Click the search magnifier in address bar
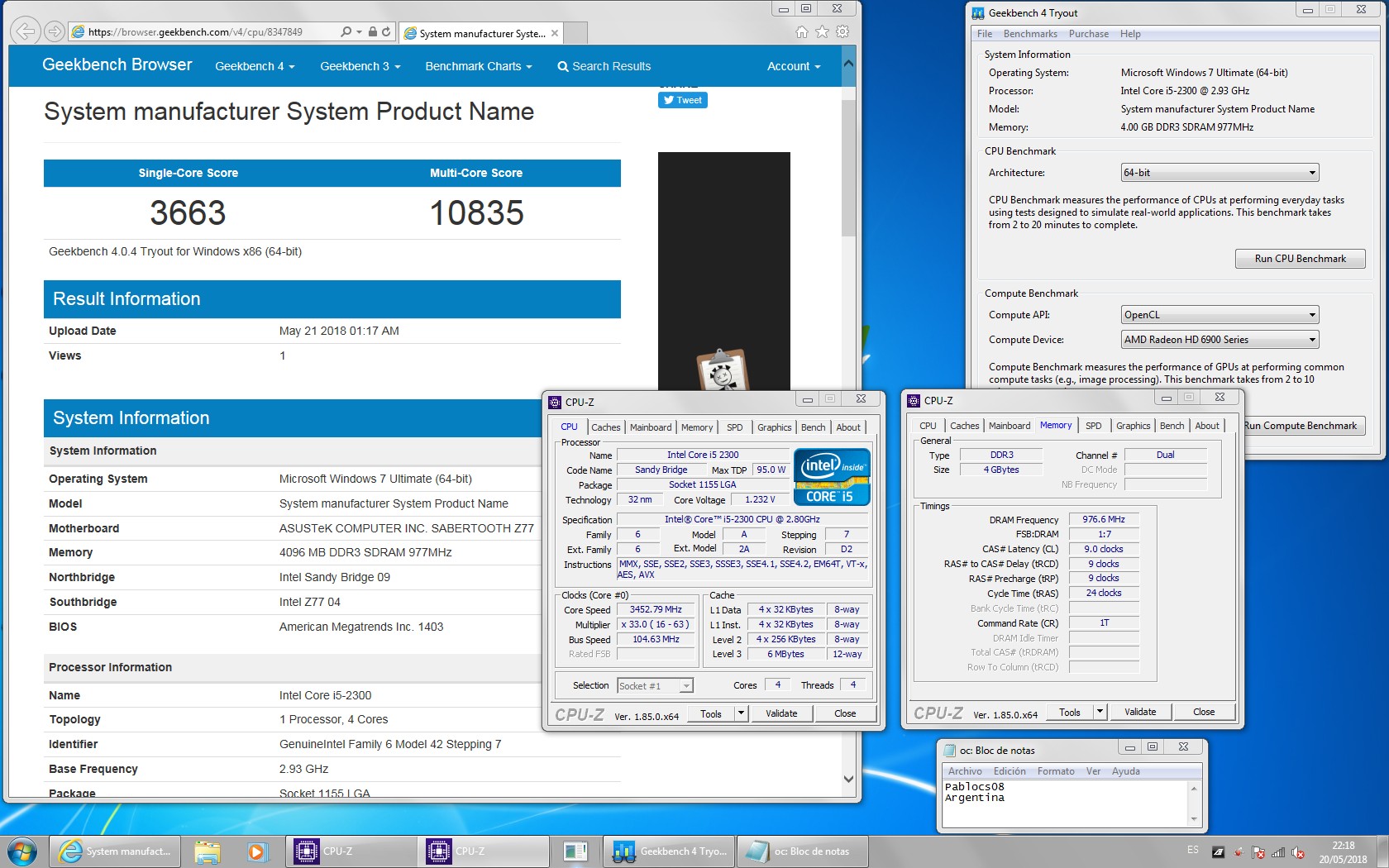1389x868 pixels. click(x=346, y=31)
